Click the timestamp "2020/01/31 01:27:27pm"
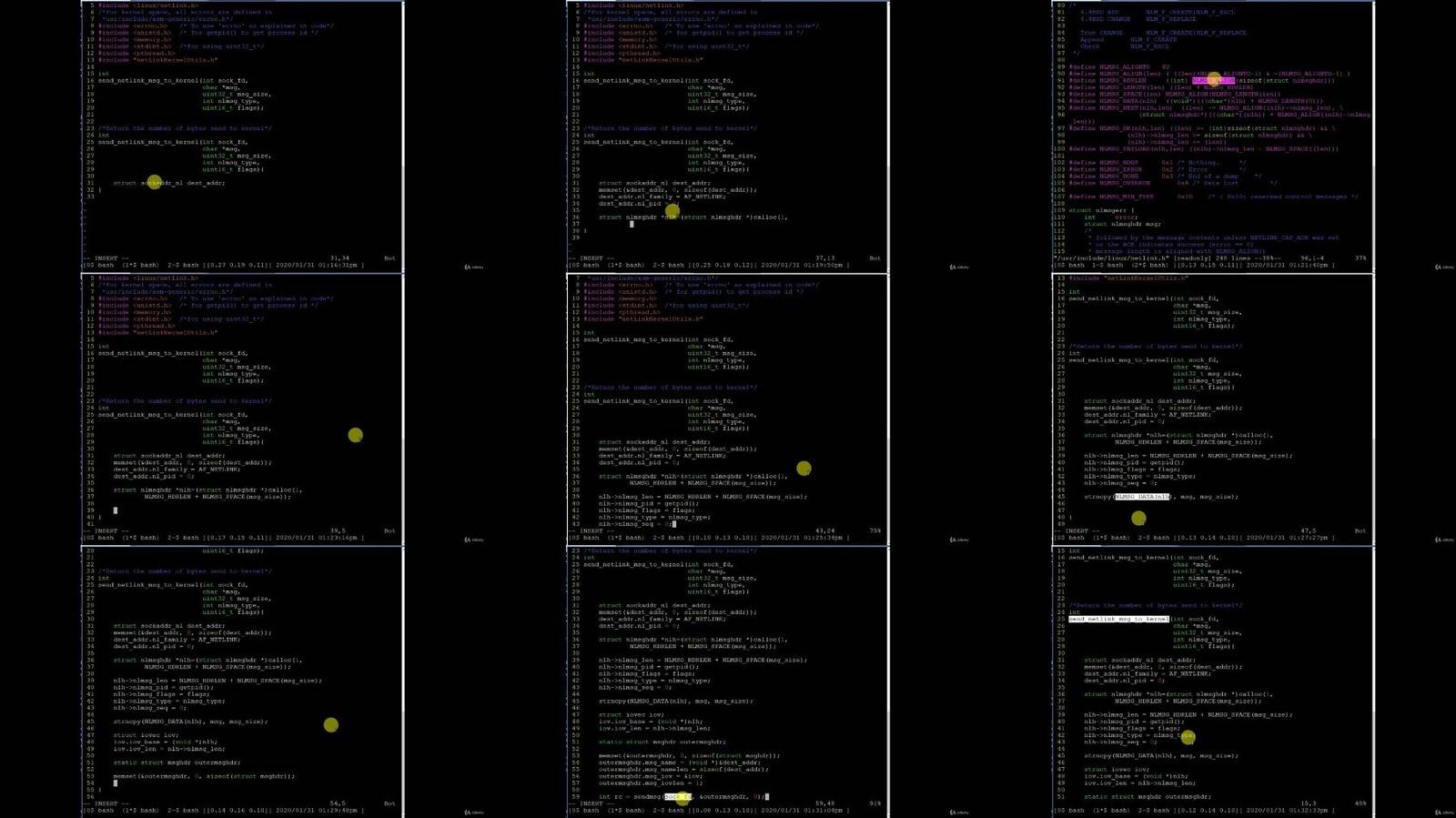The width and height of the screenshot is (1456, 818). pyautogui.click(x=1289, y=538)
